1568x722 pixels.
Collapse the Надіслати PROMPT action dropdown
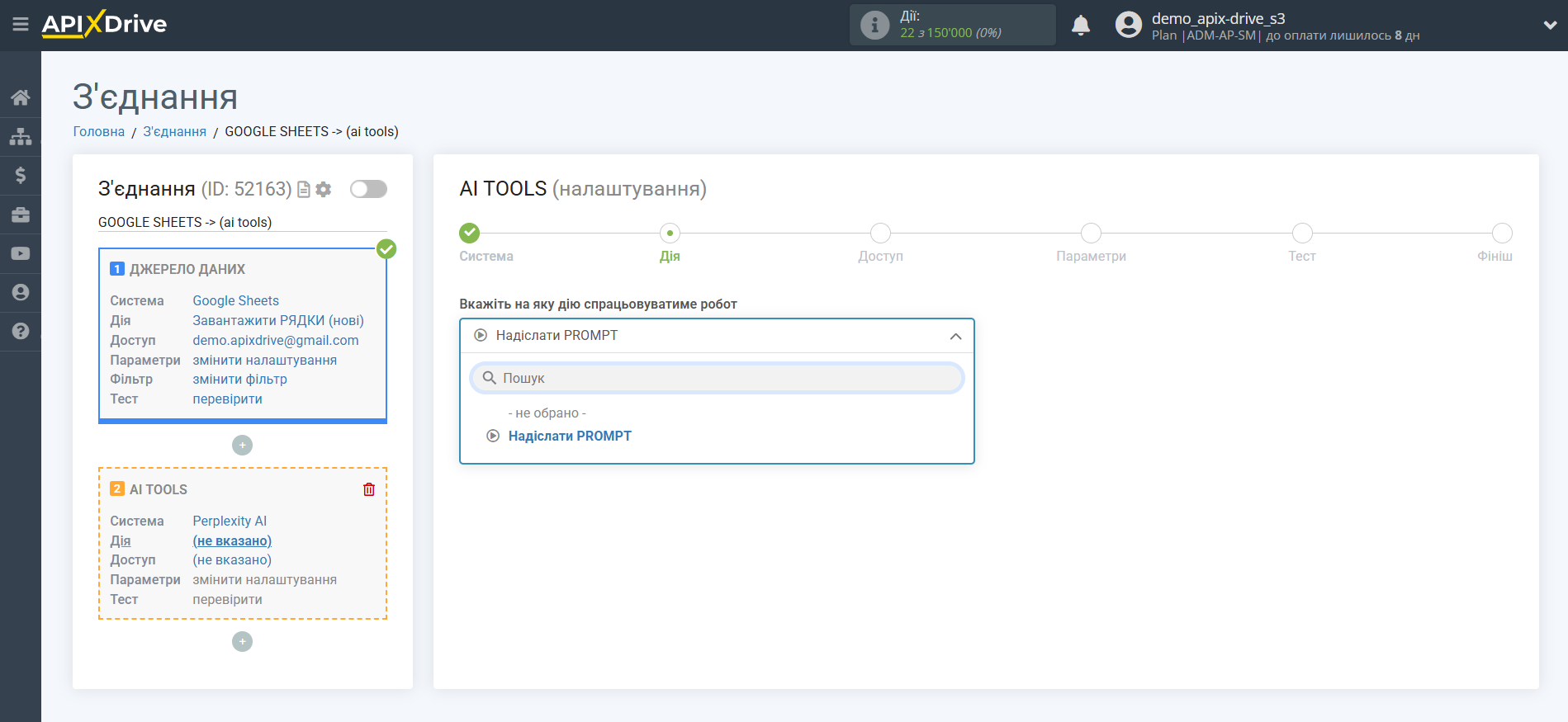point(955,336)
